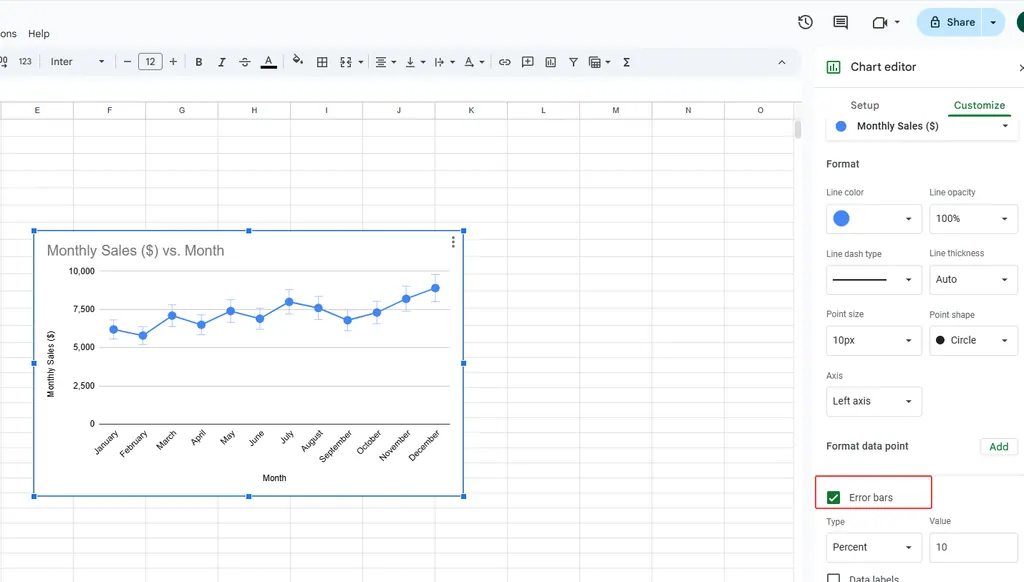Click Add for format data point
This screenshot has width=1024, height=582.
point(998,447)
